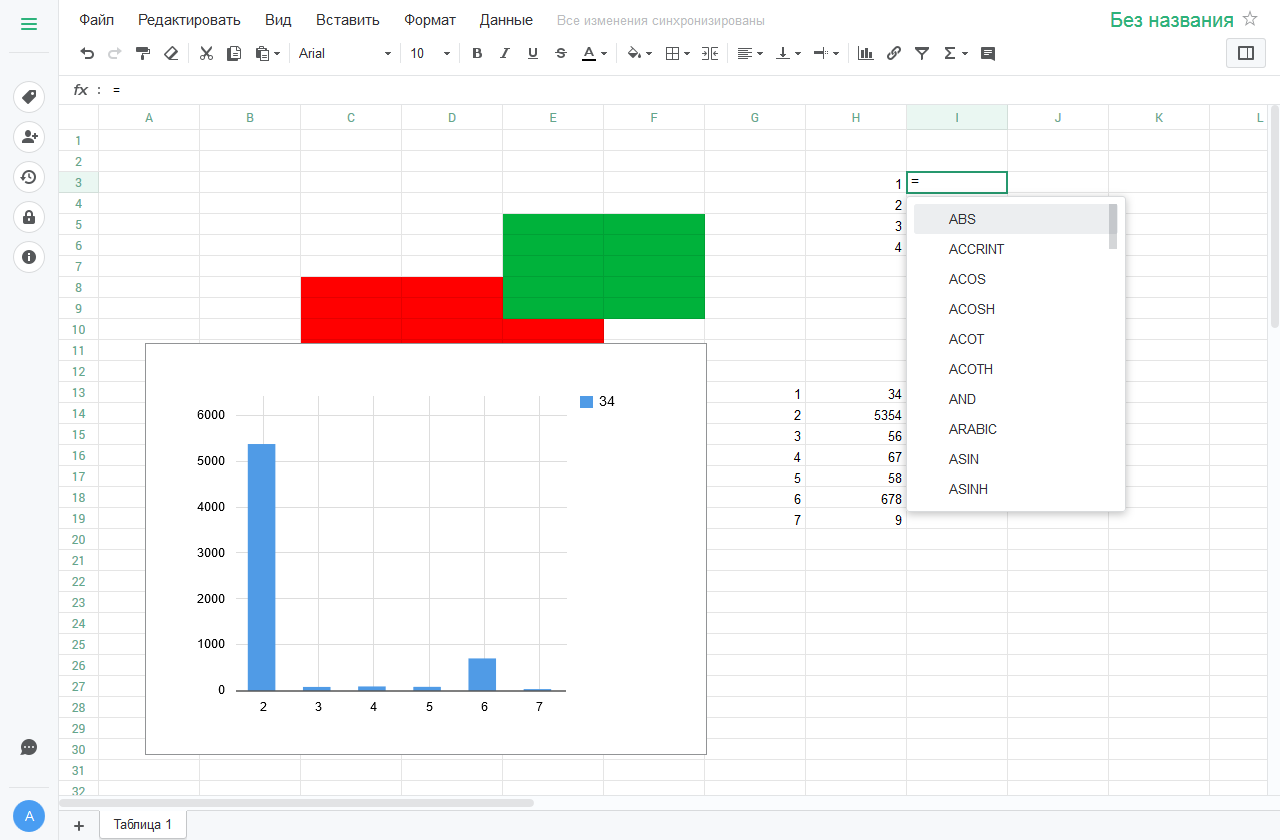The image size is (1280, 840).
Task: Click the document title Без названия
Action: (x=1172, y=20)
